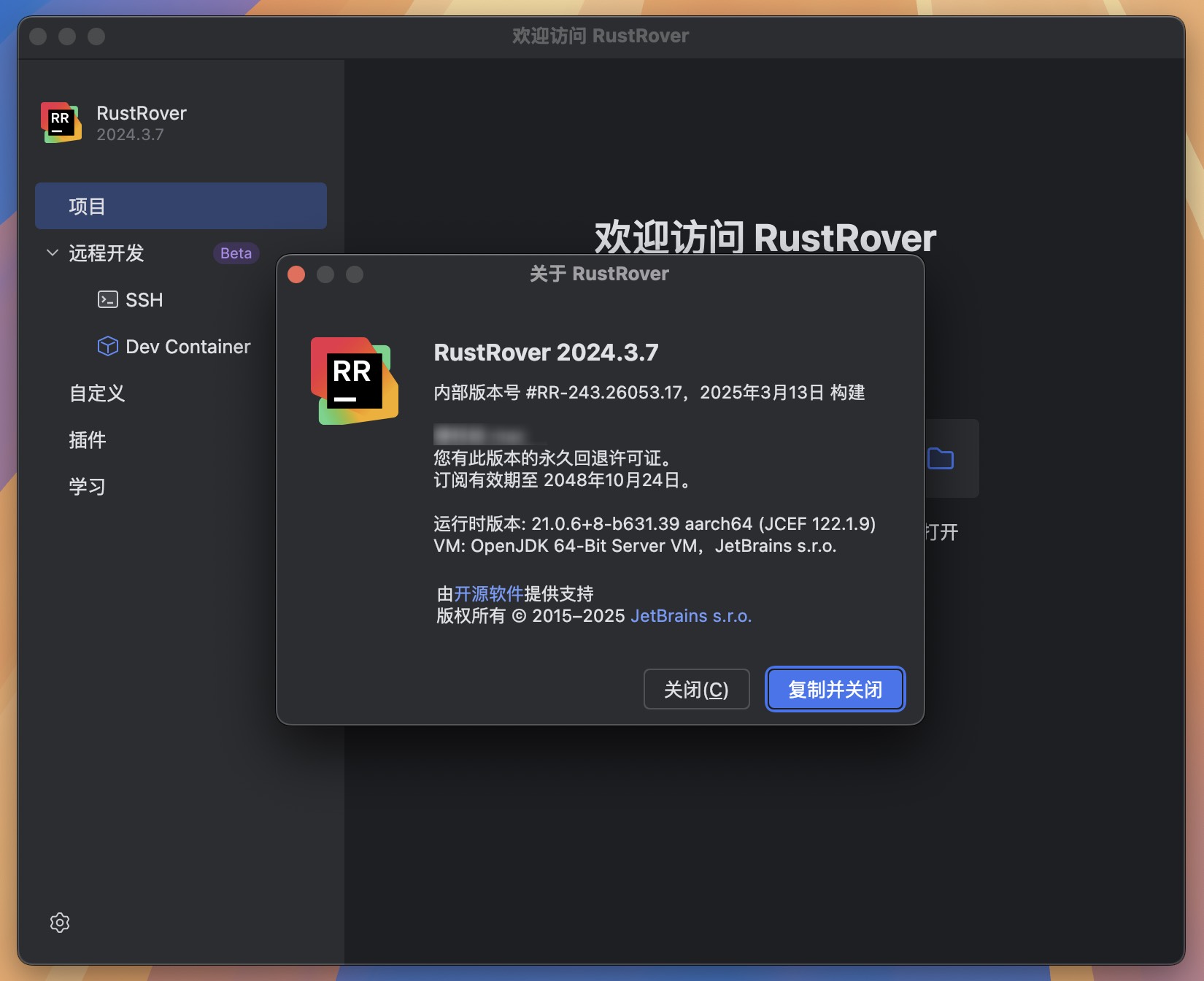The image size is (1204, 981).
Task: Open the 学习 sidebar item
Action: (87, 487)
